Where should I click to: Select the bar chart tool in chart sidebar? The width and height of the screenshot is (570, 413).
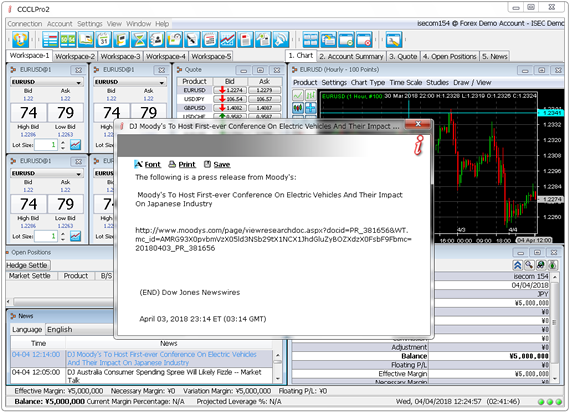point(310,95)
